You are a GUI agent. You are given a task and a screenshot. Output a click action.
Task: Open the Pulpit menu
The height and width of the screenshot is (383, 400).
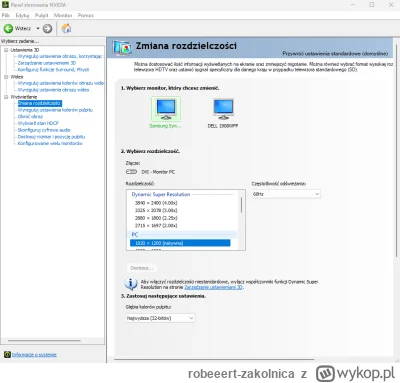pos(41,15)
